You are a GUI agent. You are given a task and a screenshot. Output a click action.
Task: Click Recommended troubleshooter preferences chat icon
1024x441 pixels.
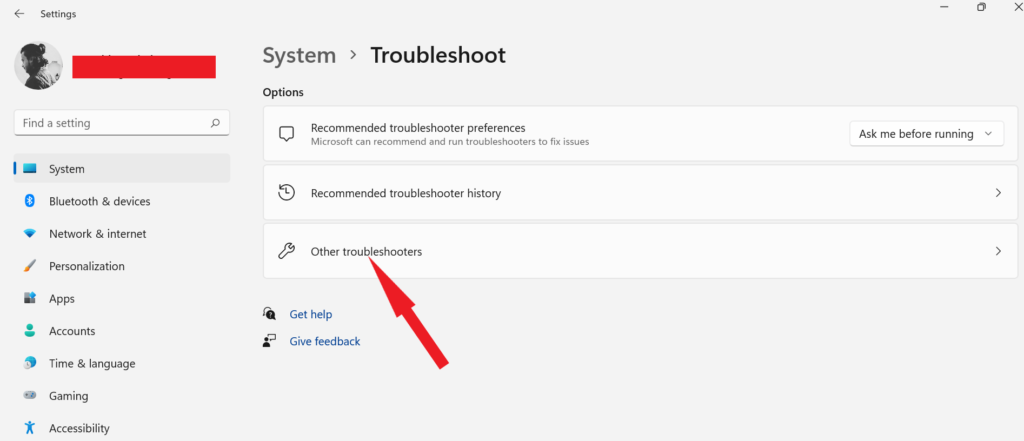click(x=286, y=134)
